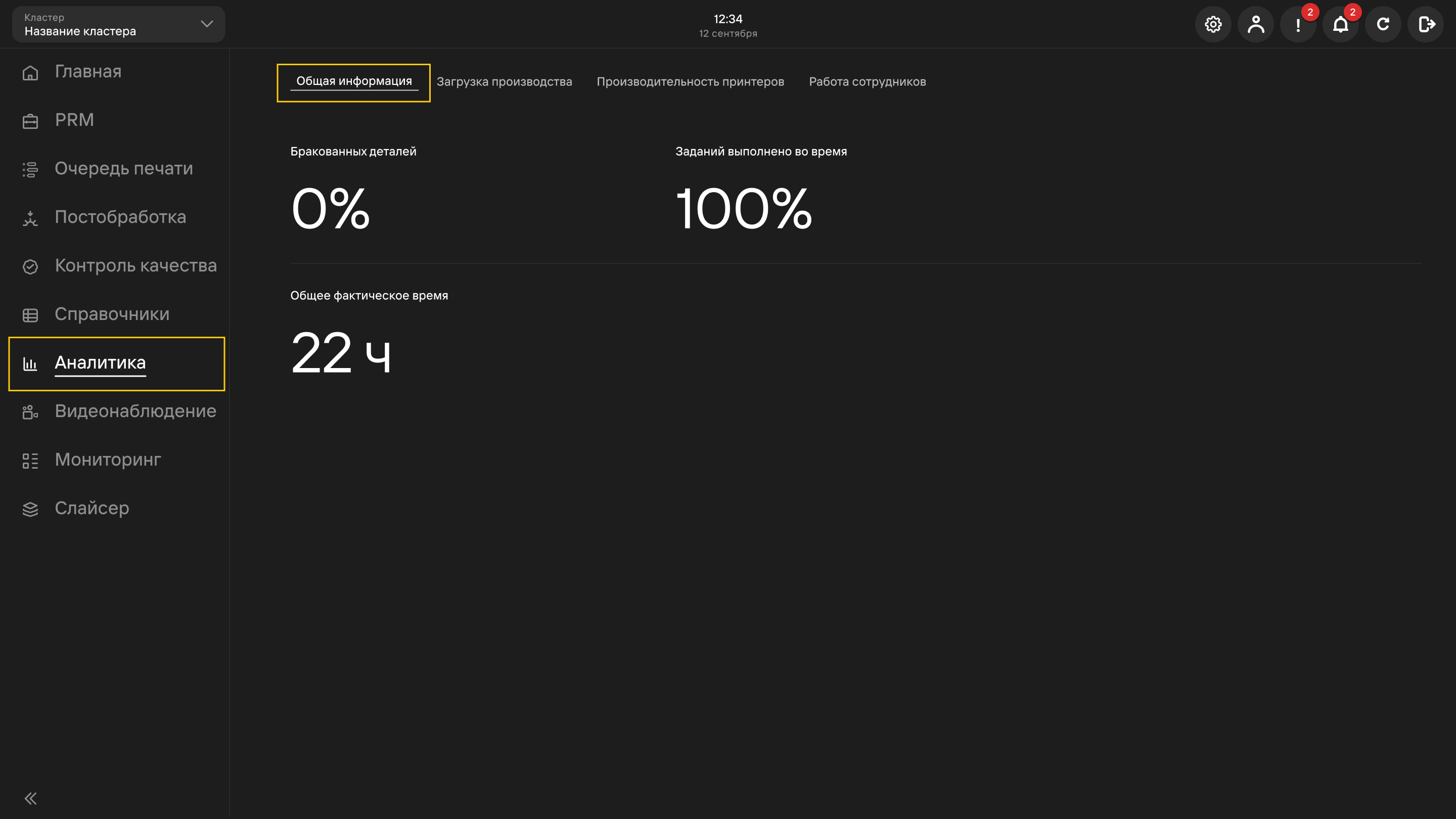Click the Постобработка sidebar icon
1456x819 pixels.
30,218
